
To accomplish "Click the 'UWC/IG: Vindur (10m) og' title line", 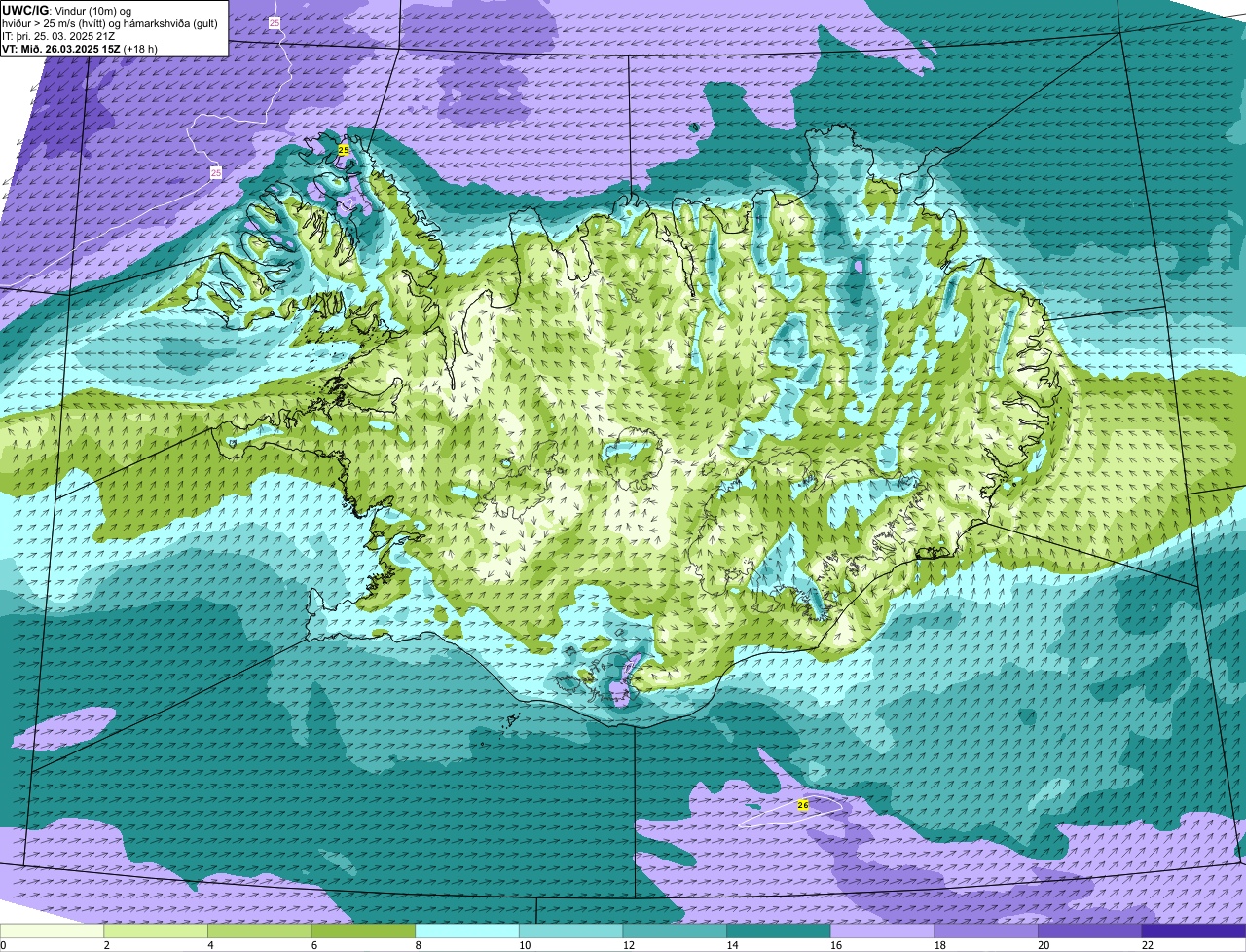I will pyautogui.click(x=67, y=11).
